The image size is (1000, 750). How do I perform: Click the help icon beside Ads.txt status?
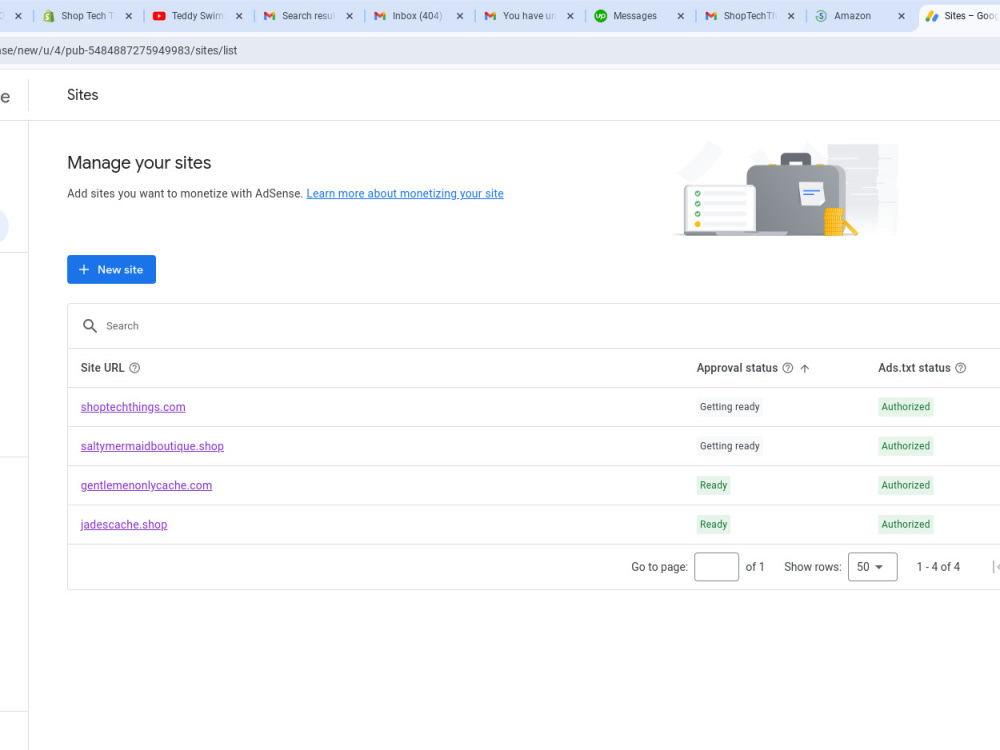click(x=960, y=368)
